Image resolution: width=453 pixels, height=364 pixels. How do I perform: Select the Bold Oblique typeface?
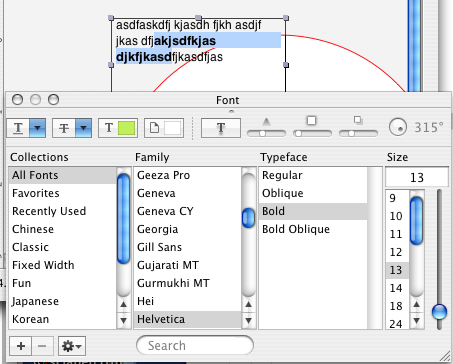313,229
